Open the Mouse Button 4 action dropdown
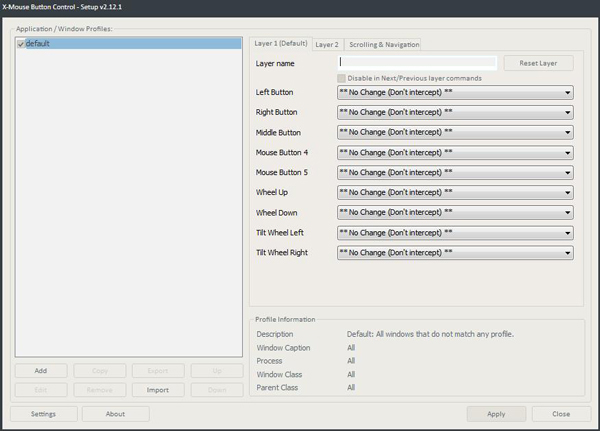 [x=455, y=153]
